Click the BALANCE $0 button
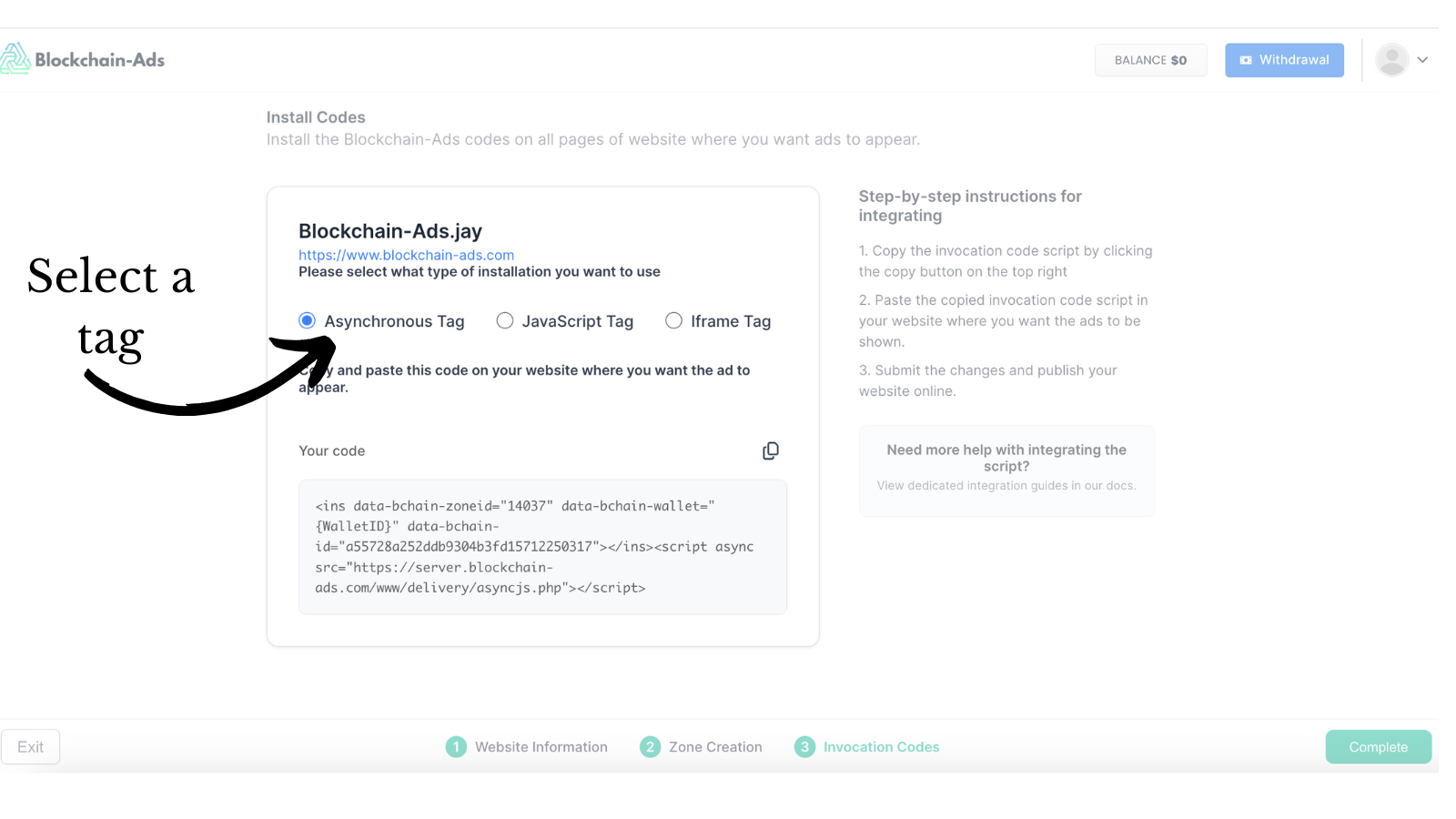The width and height of the screenshot is (1456, 819). [x=1150, y=60]
